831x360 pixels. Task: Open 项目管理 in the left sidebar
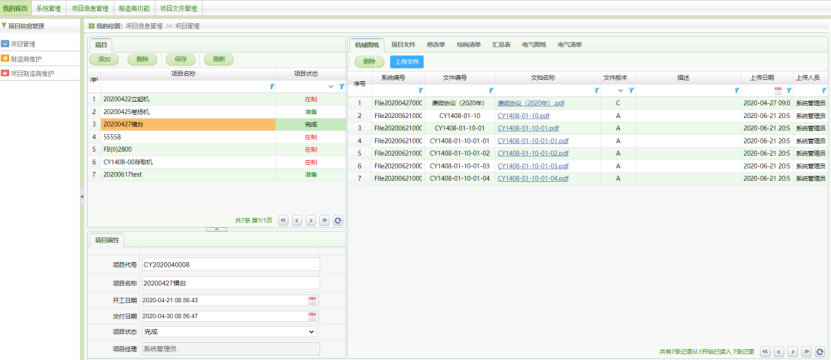click(x=23, y=43)
